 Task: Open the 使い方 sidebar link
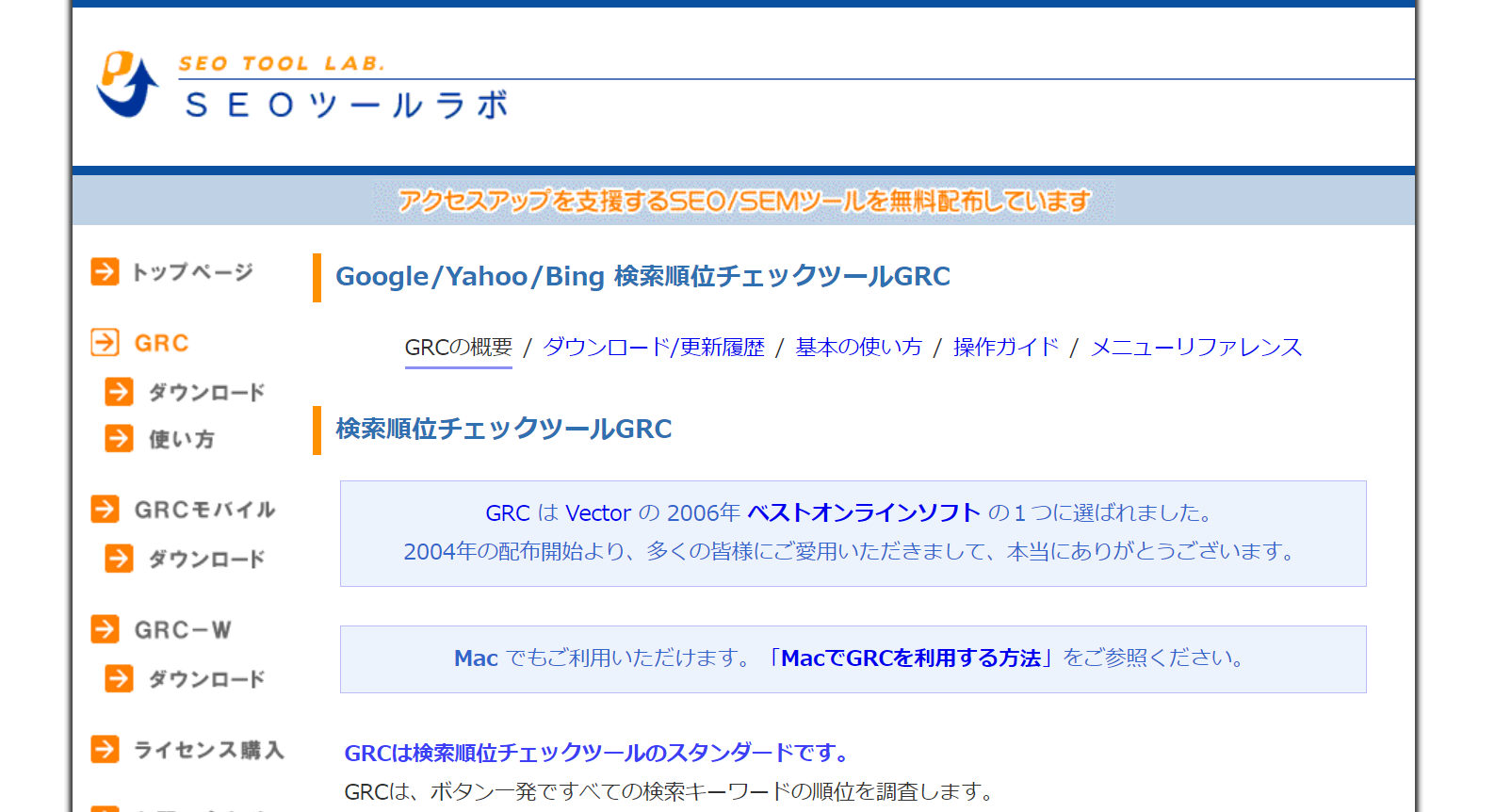[181, 439]
